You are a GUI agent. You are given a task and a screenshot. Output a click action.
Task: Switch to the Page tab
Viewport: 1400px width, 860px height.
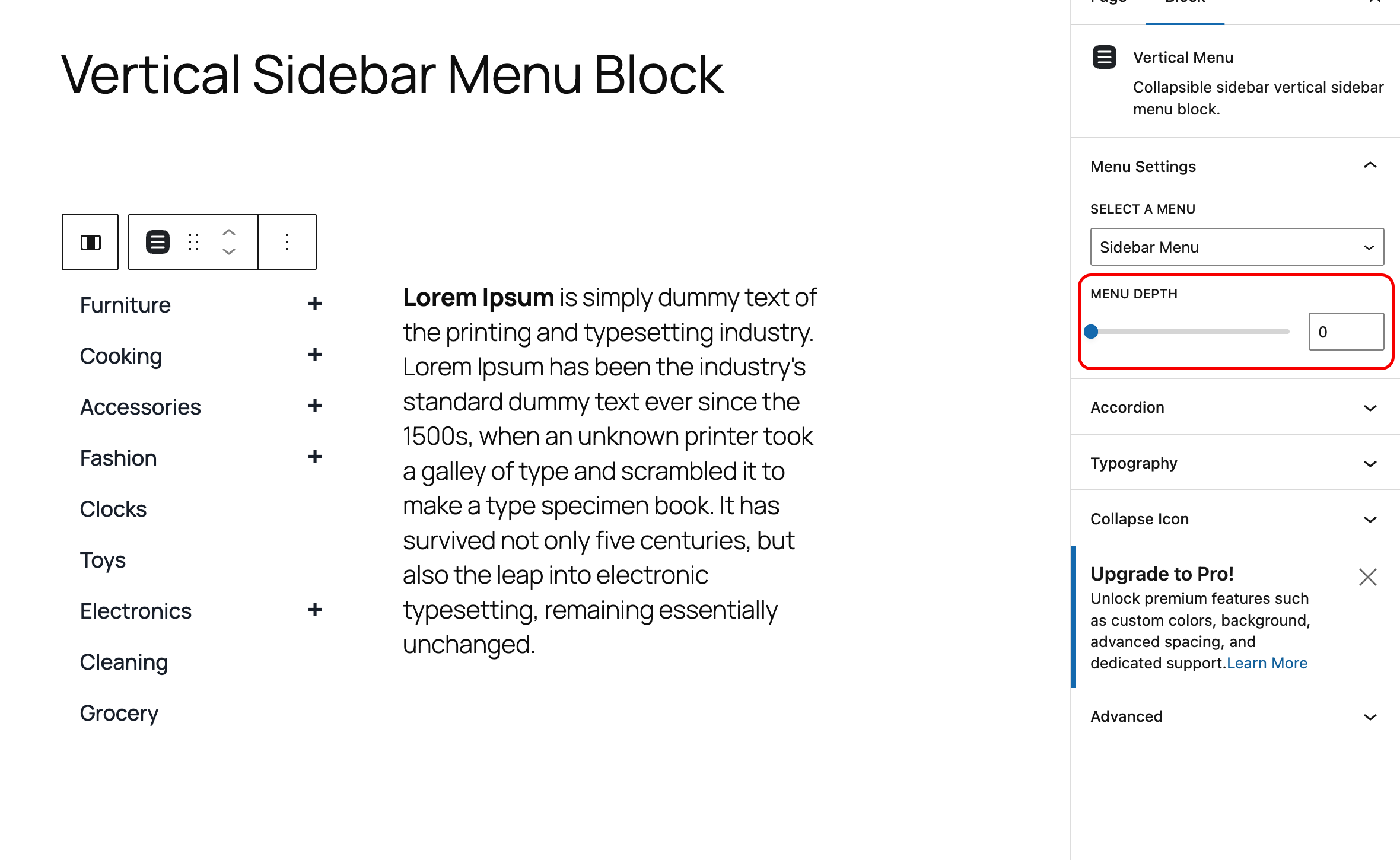tap(1108, 4)
